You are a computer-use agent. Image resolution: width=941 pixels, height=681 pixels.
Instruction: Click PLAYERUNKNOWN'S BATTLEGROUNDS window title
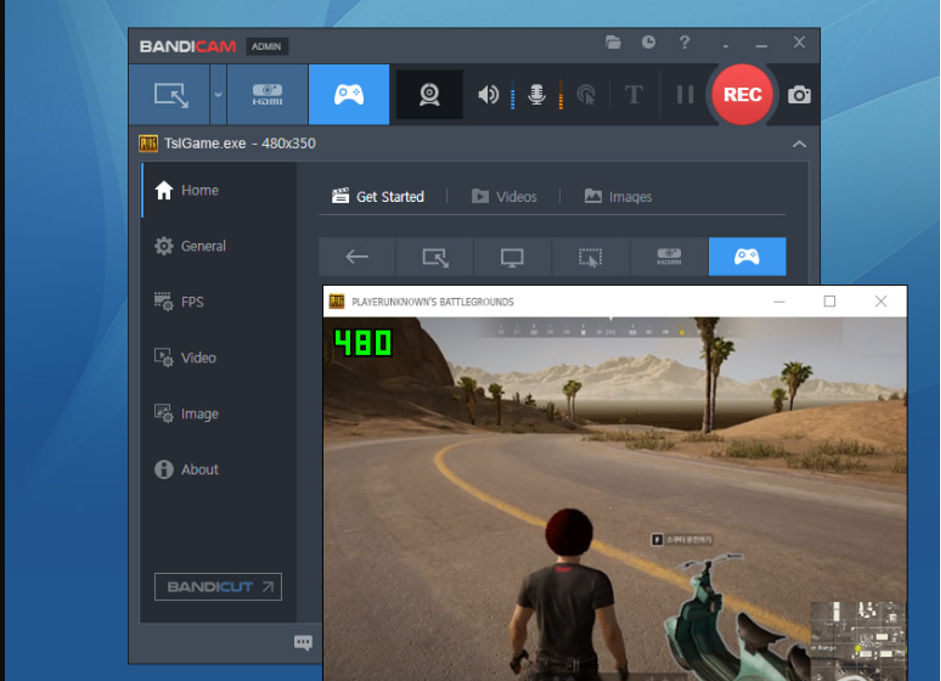tap(432, 302)
